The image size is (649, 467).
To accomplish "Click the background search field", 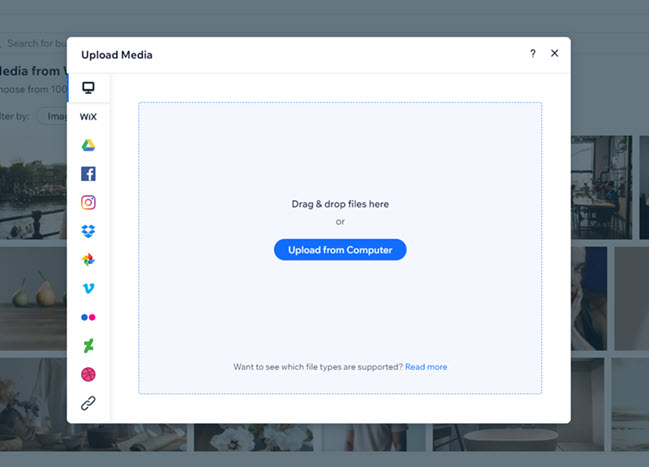I will (x=35, y=43).
